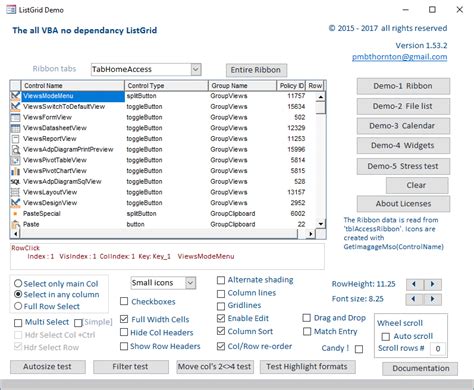
Task: Click the ViewsPivotChartView row icon
Action: (x=15, y=171)
